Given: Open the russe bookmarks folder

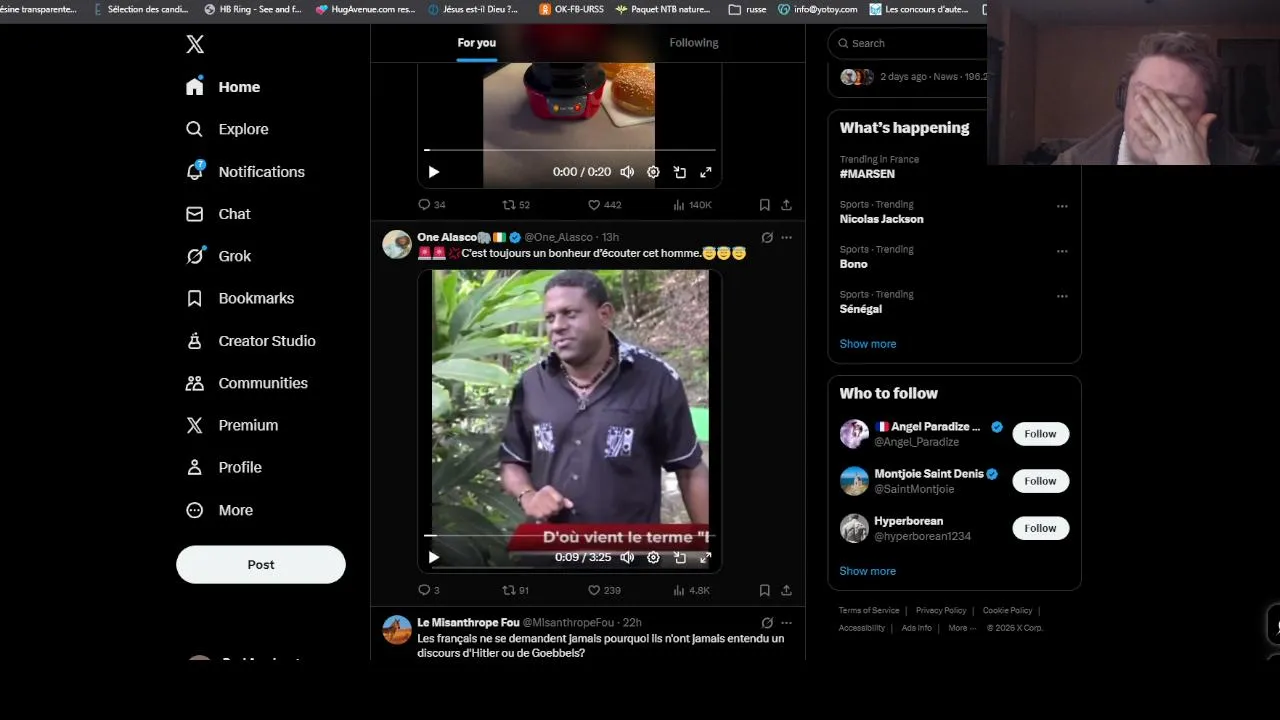Looking at the screenshot, I should (747, 9).
